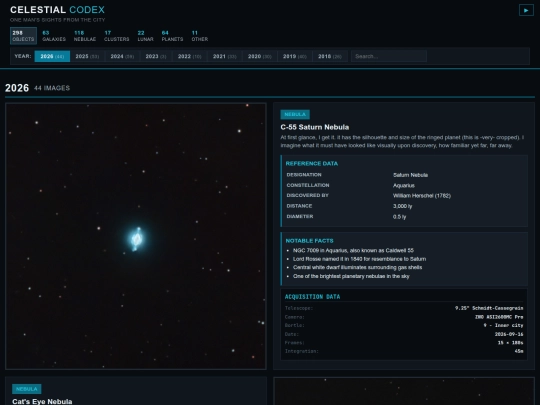Click the Central white dwarf fact

click(x=357, y=268)
